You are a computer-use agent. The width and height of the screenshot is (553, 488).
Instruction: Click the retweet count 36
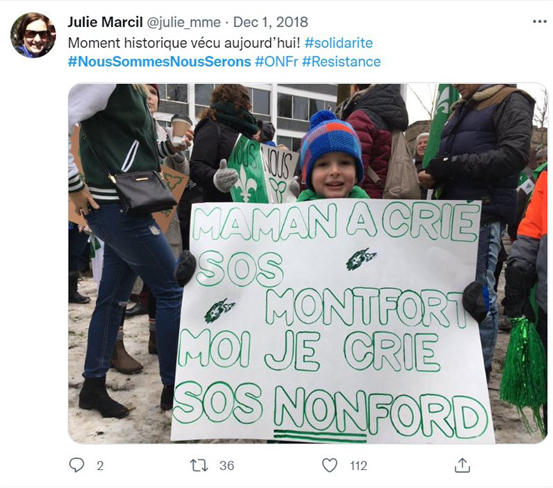click(x=227, y=466)
